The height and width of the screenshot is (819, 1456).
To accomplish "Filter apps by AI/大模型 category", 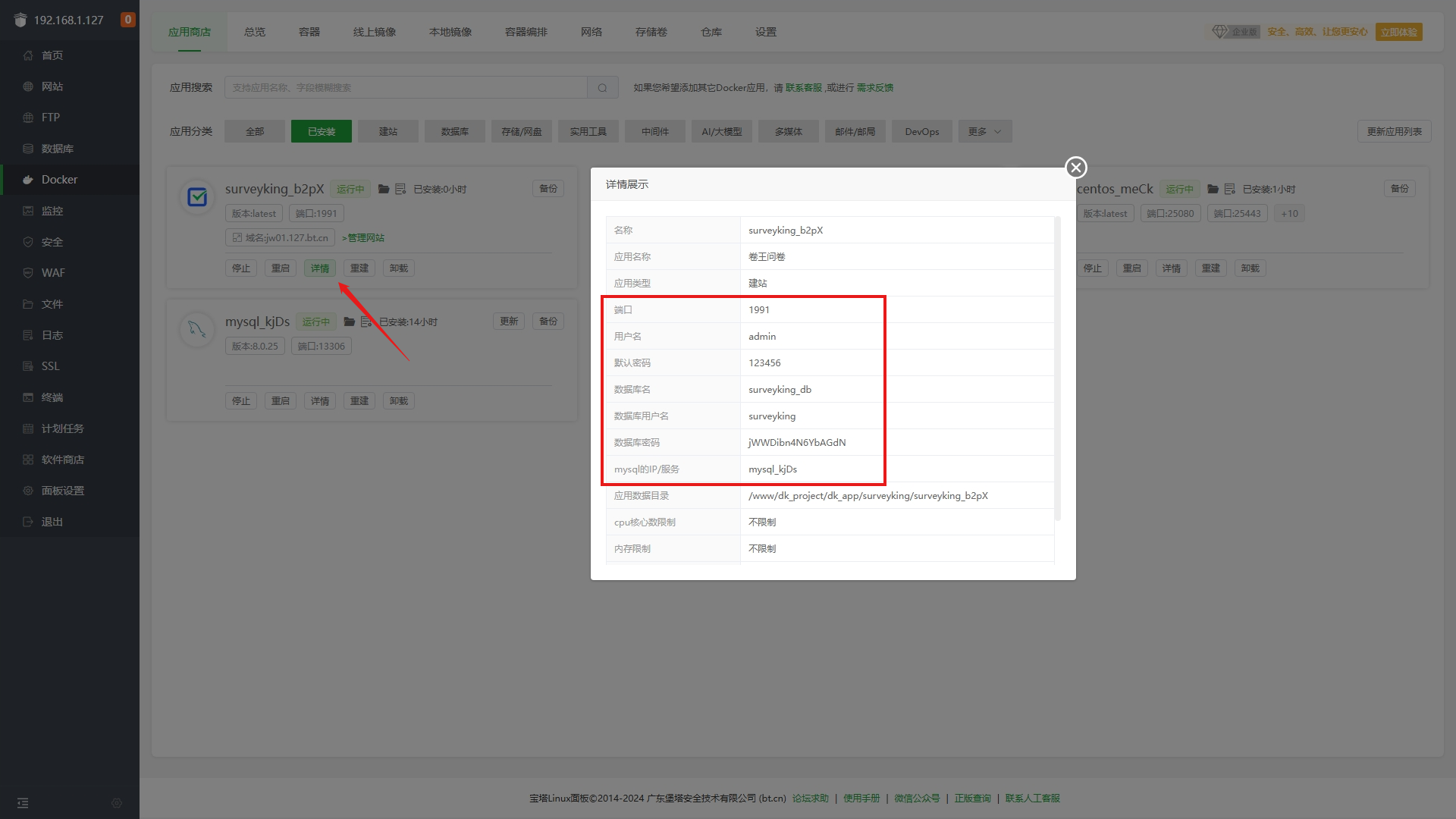I will (x=722, y=131).
